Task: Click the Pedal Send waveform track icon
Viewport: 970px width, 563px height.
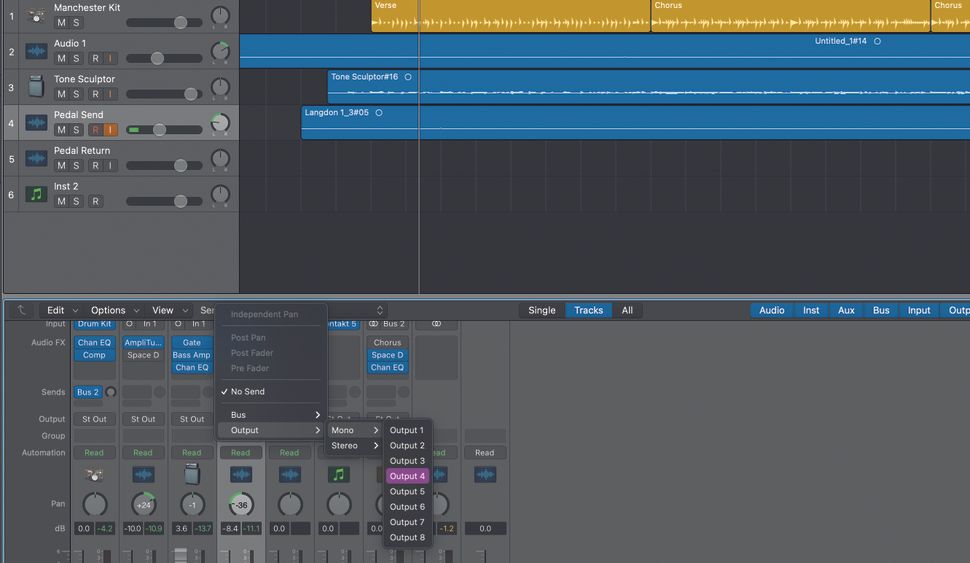Action: click(36, 122)
